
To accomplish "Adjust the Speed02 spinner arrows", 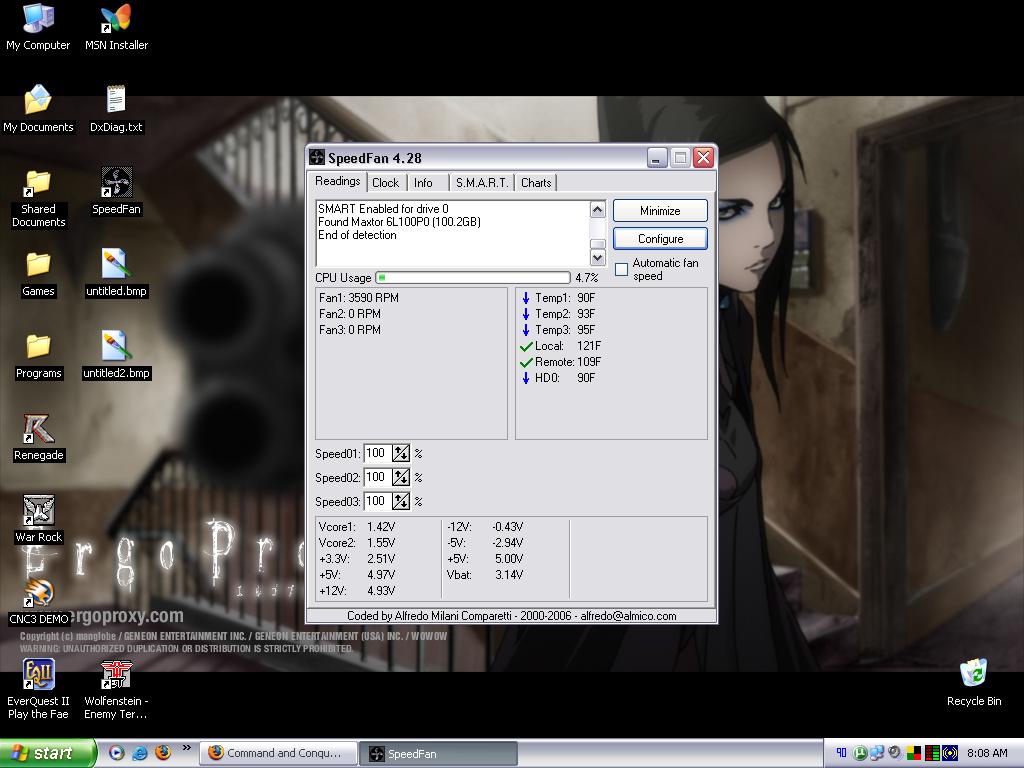I will [x=401, y=478].
